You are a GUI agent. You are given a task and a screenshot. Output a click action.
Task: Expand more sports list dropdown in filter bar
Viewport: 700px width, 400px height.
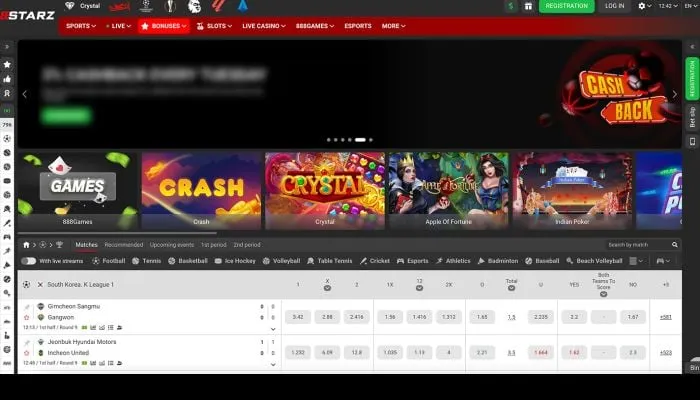(x=636, y=261)
